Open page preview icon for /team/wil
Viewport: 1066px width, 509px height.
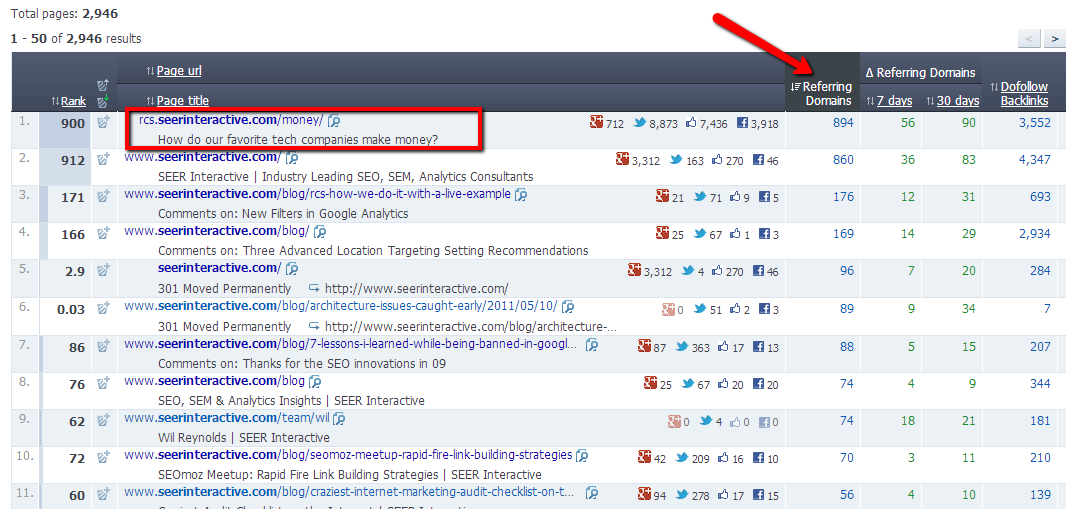tap(338, 419)
